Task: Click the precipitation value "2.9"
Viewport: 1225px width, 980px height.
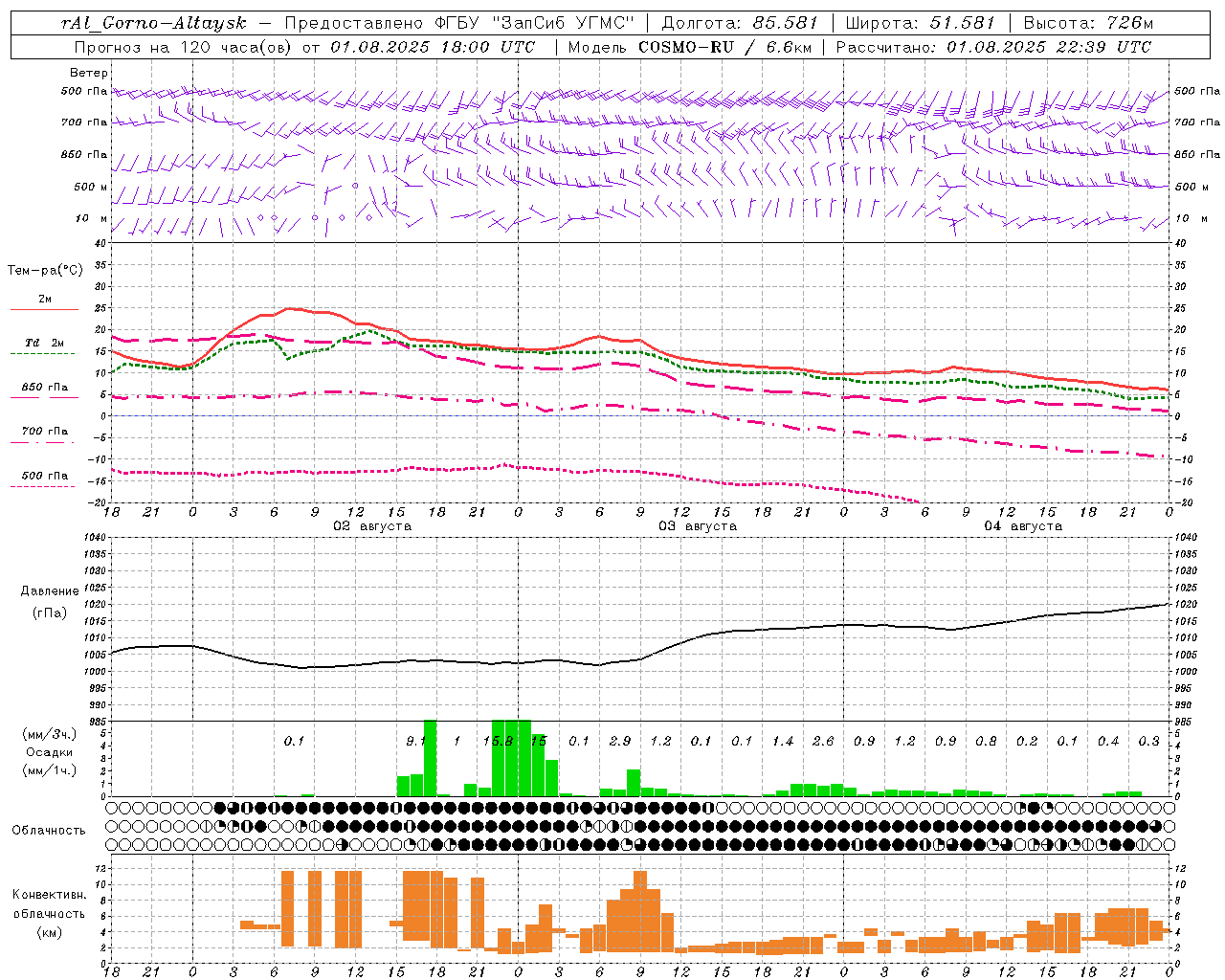Action: click(620, 741)
